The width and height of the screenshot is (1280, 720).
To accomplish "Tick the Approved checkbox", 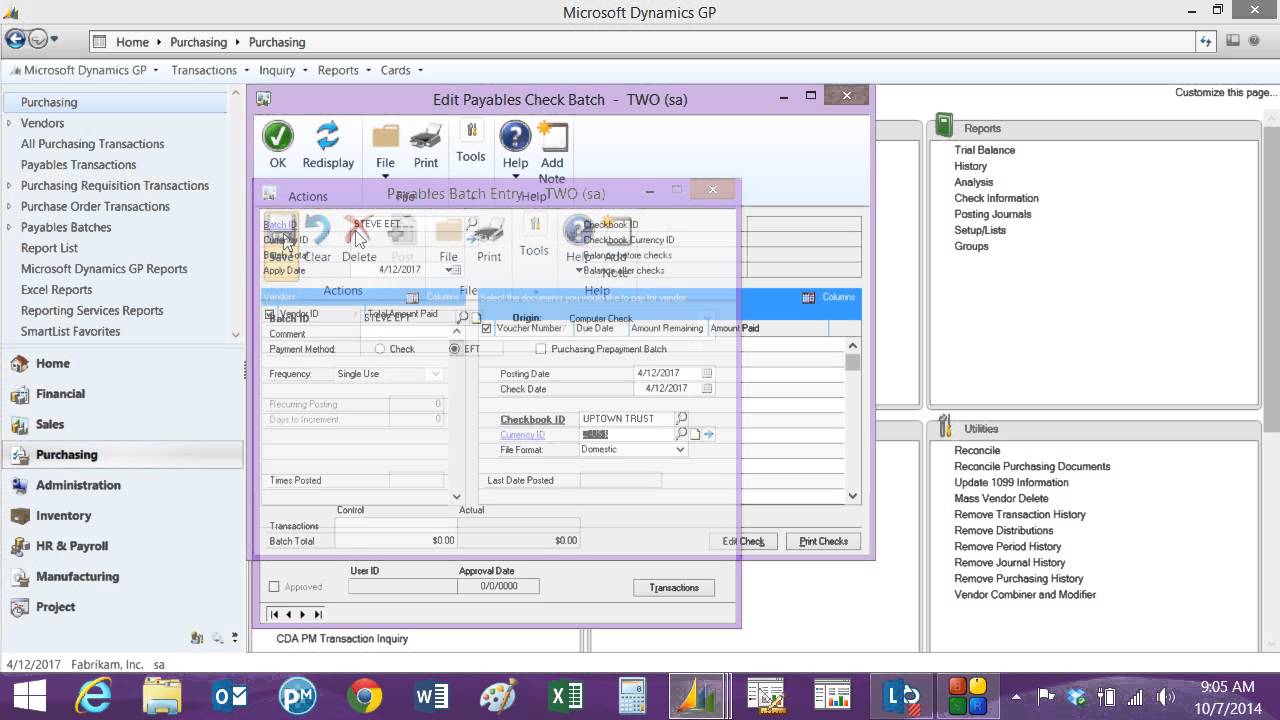I will click(274, 587).
